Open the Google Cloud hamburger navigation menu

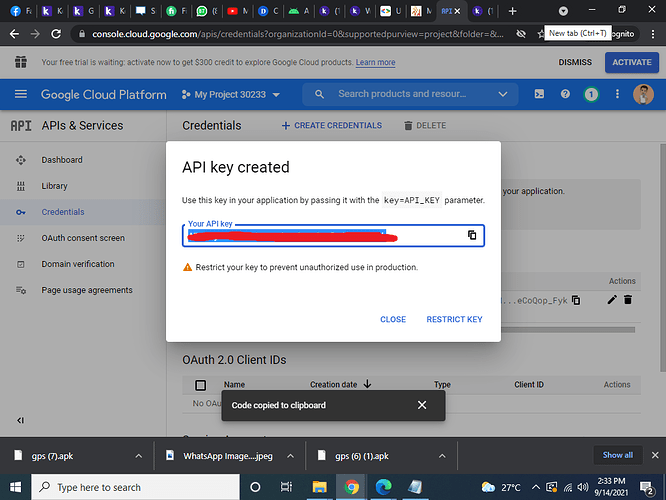click(21, 95)
